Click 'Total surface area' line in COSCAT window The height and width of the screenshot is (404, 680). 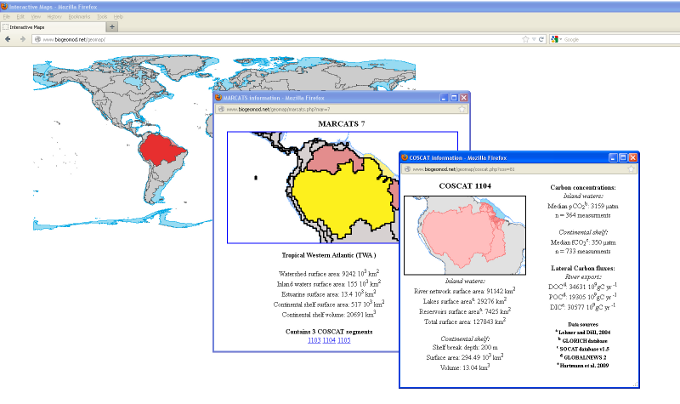click(x=465, y=322)
